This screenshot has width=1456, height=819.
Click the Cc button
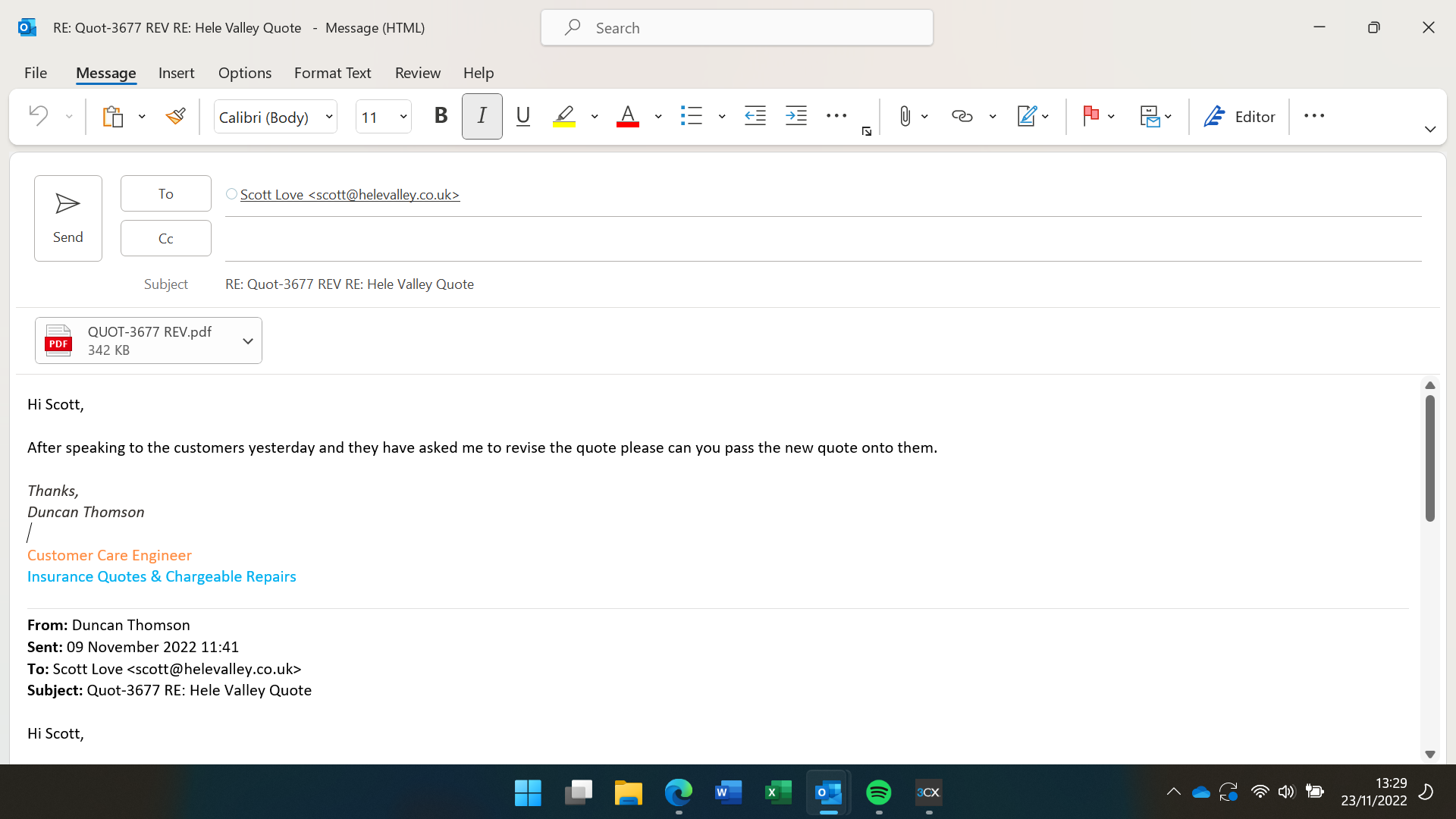pos(165,238)
